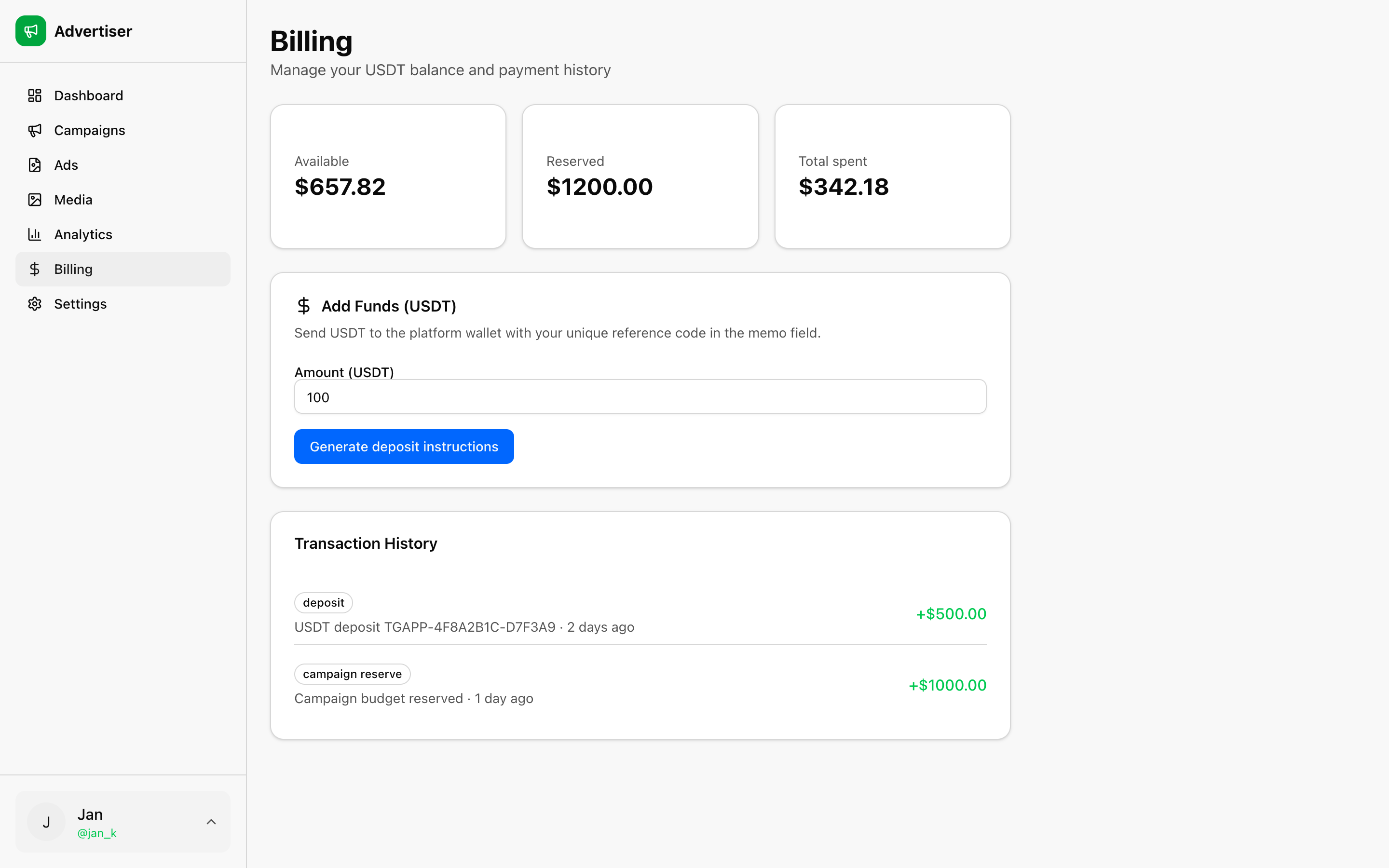Click the Analytics bar chart icon
The image size is (1389, 868).
(x=34, y=234)
